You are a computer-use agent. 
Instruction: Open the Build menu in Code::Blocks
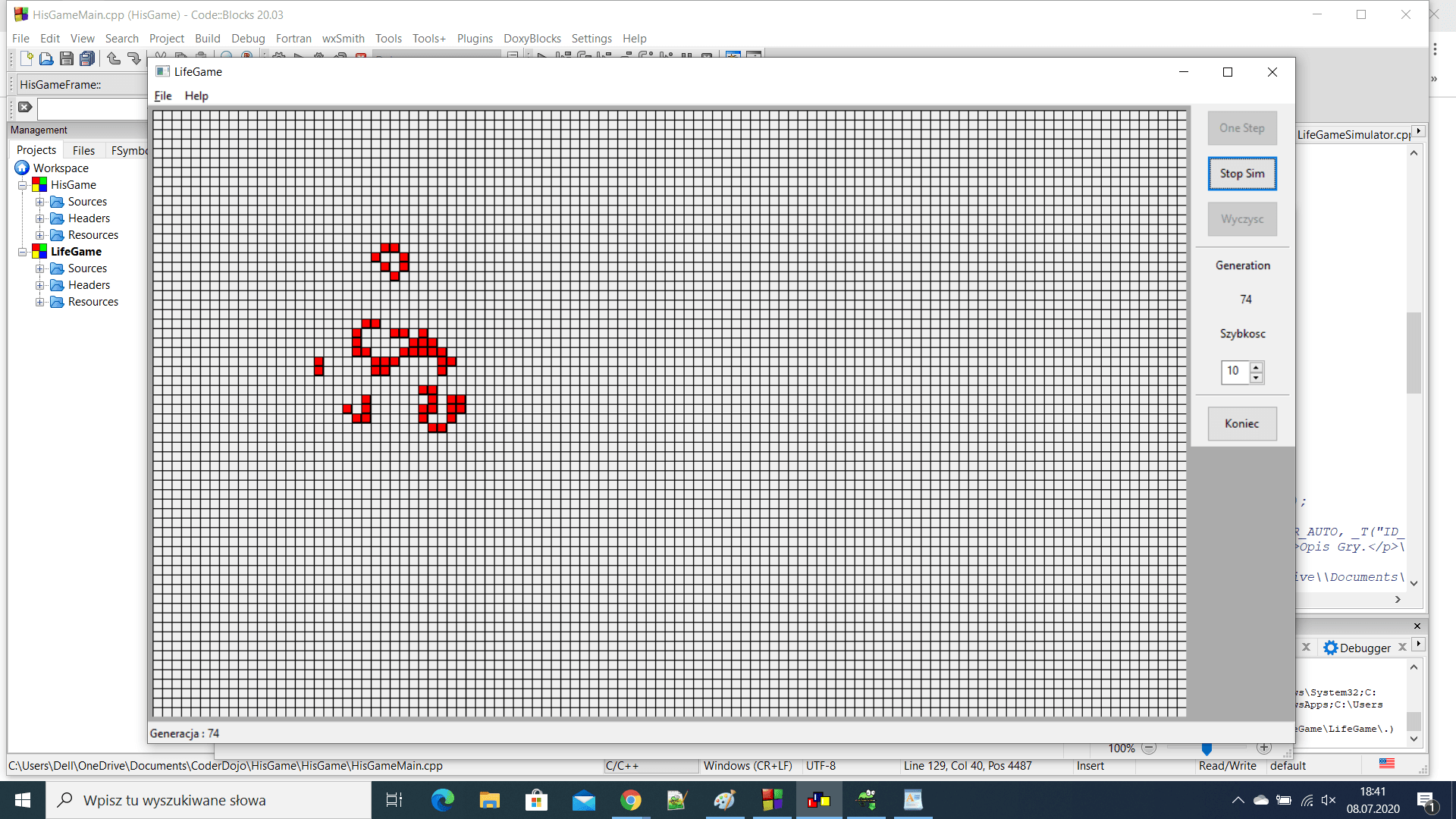(x=208, y=39)
